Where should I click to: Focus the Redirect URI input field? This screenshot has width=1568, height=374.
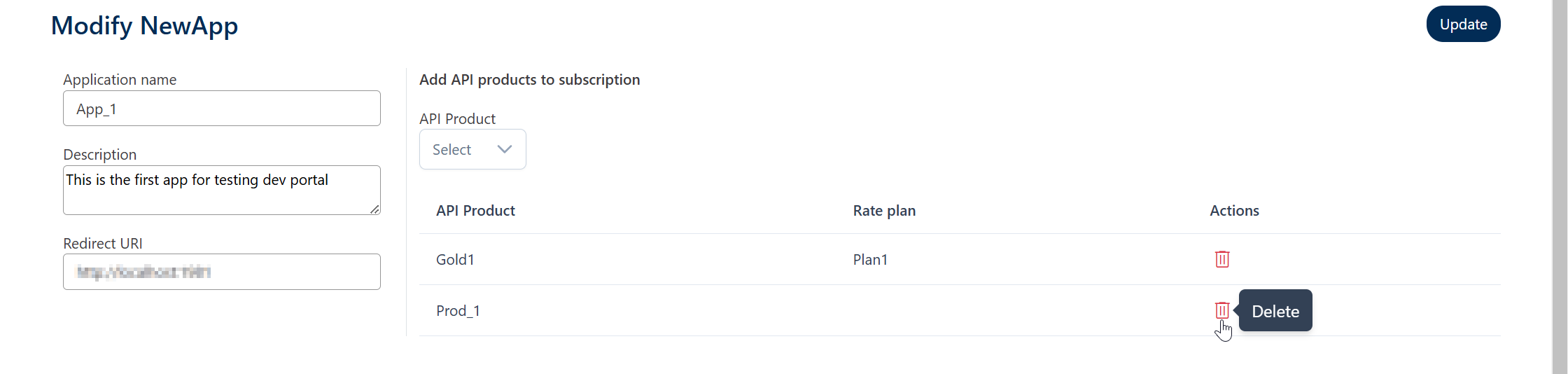222,272
